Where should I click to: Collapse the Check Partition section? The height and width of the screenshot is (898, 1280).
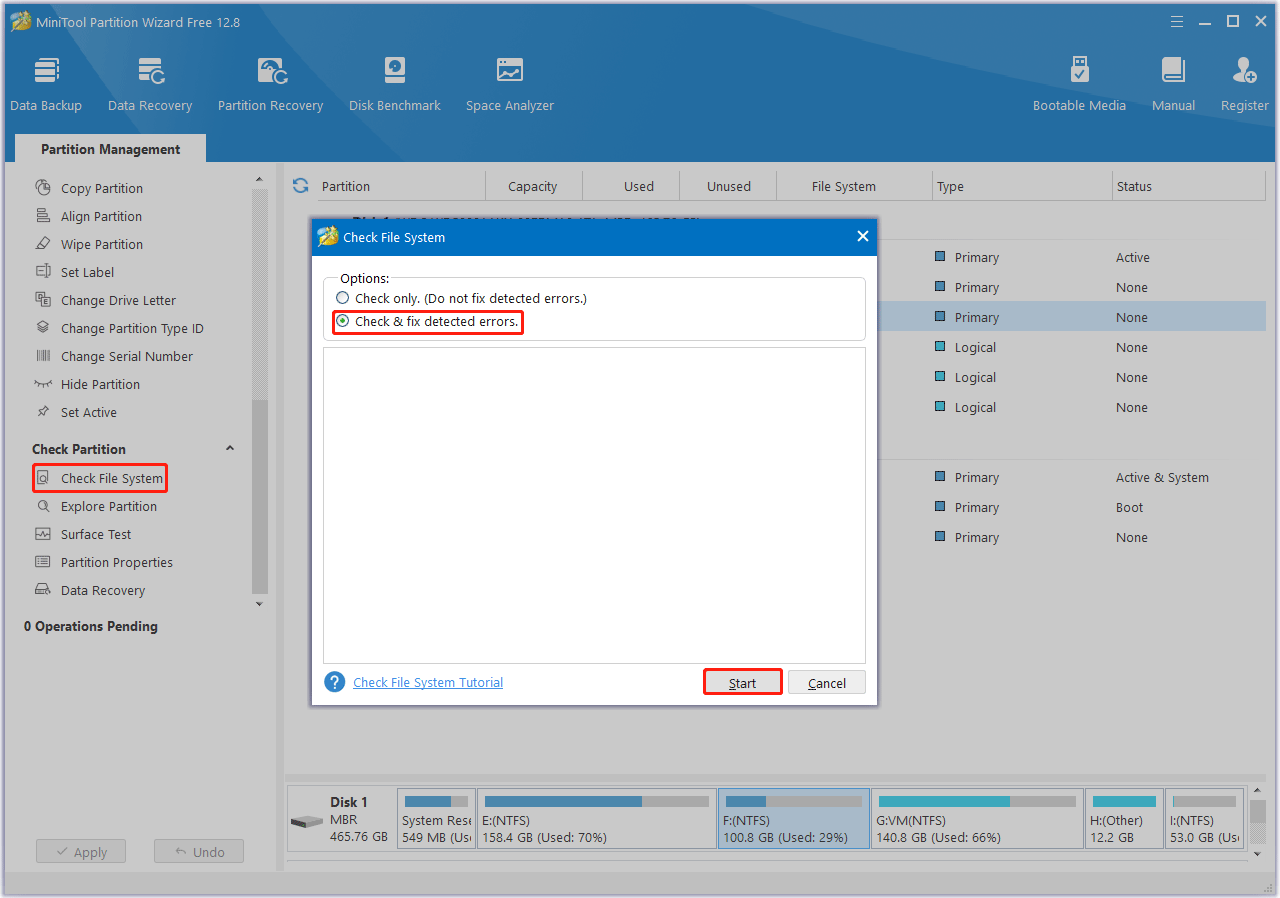click(230, 448)
